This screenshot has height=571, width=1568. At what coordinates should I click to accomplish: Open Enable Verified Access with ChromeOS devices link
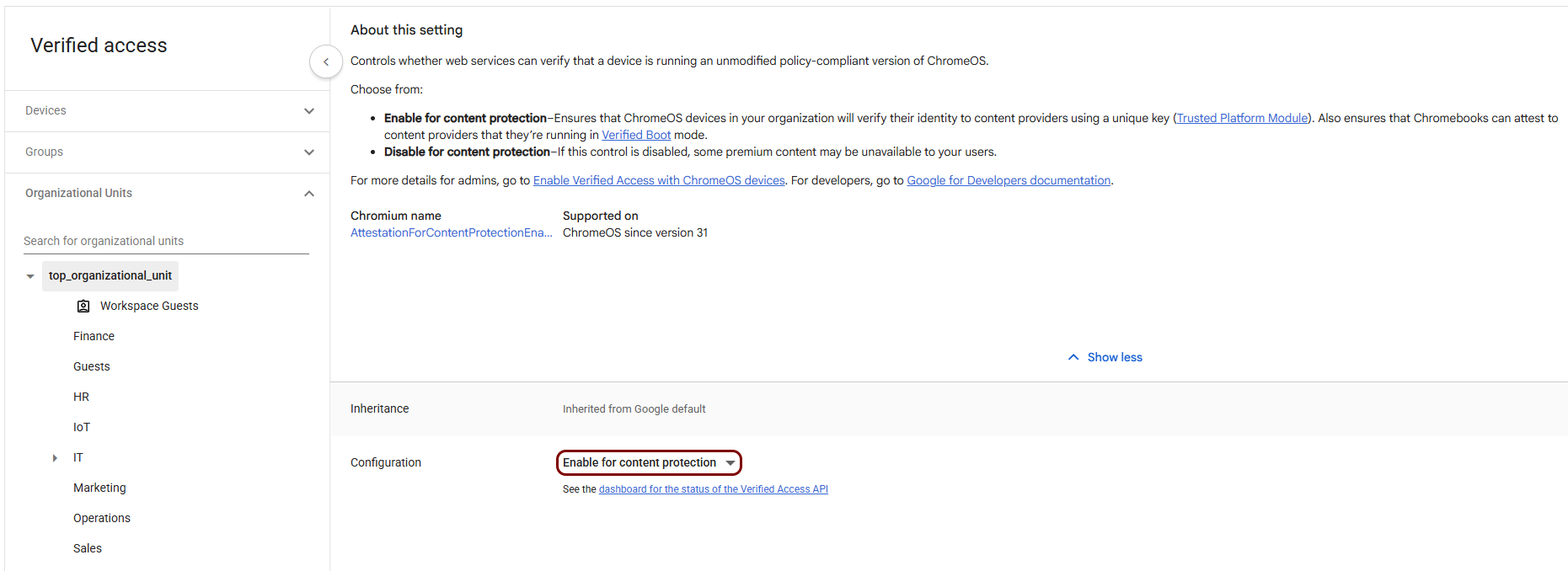659,180
